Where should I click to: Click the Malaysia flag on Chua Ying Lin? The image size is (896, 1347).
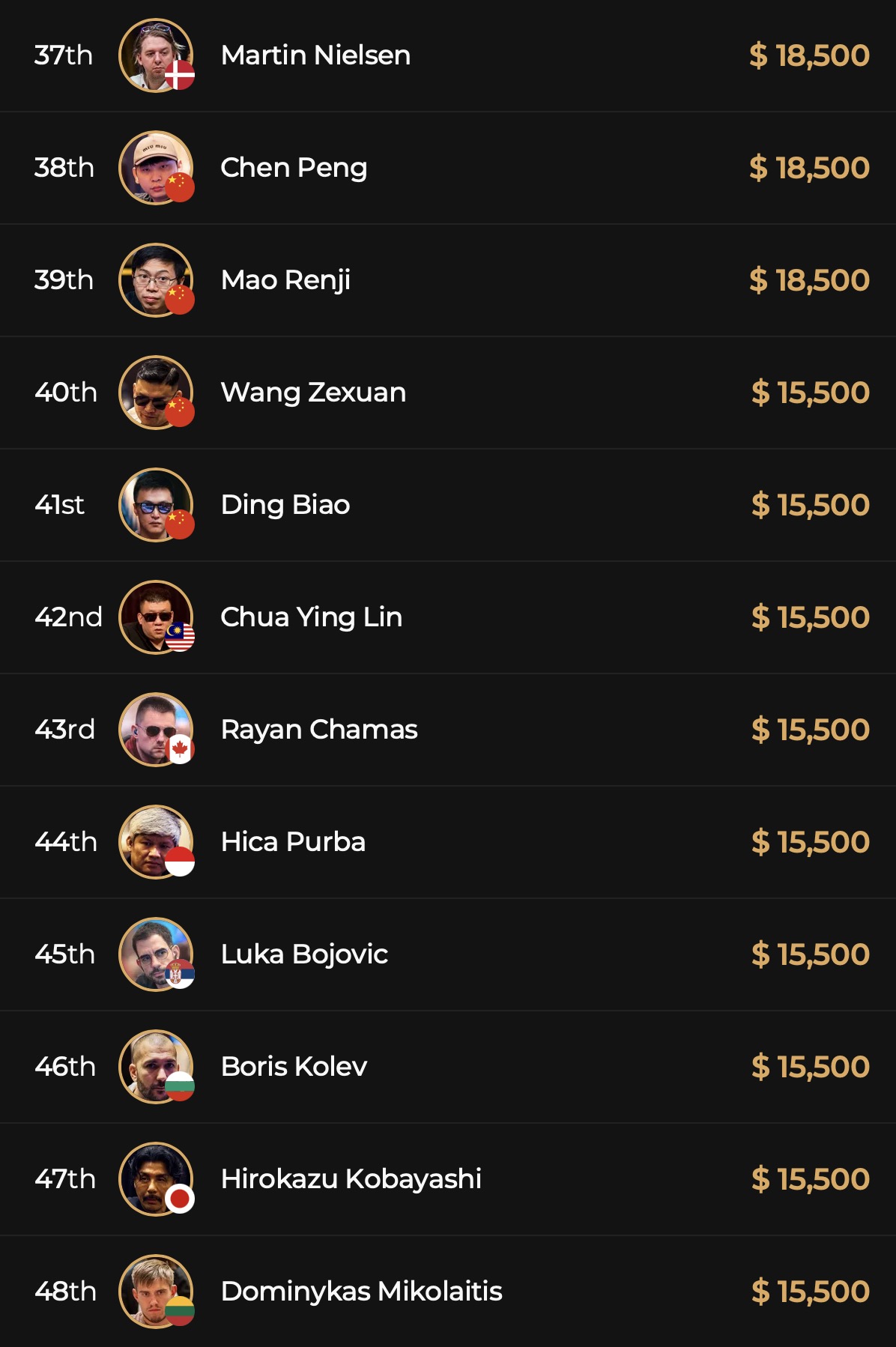pos(180,637)
